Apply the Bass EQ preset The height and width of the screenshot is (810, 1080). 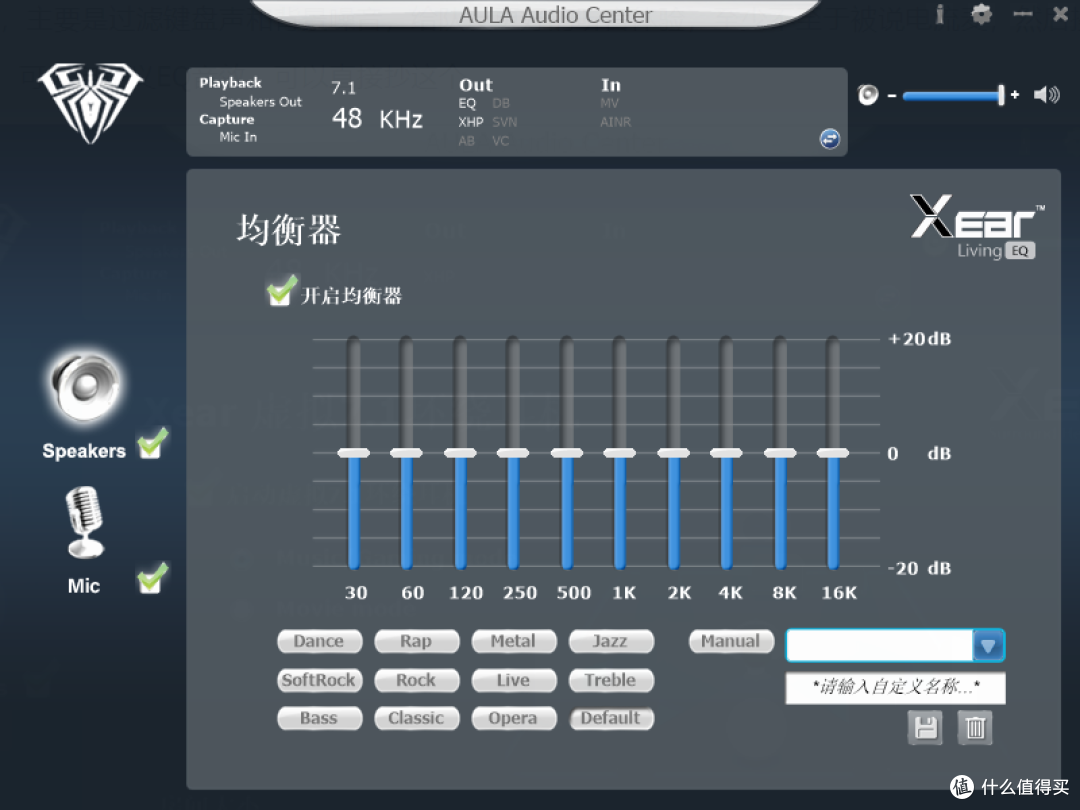(320, 718)
